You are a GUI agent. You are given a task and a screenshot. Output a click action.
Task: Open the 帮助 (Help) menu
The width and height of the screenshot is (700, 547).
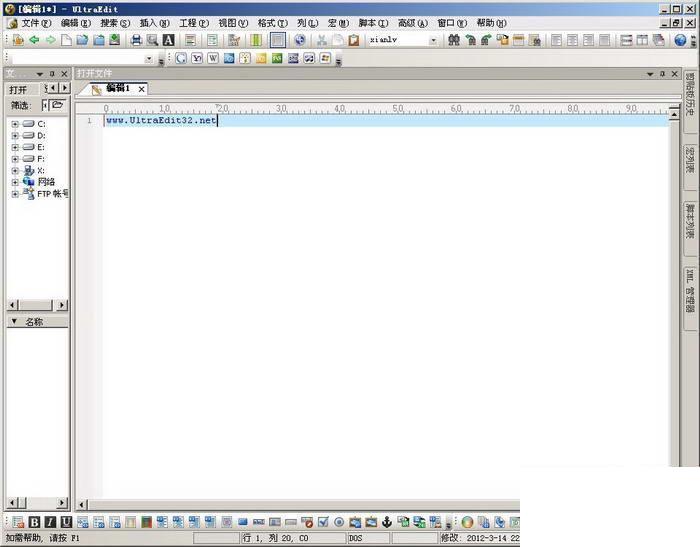[492, 23]
